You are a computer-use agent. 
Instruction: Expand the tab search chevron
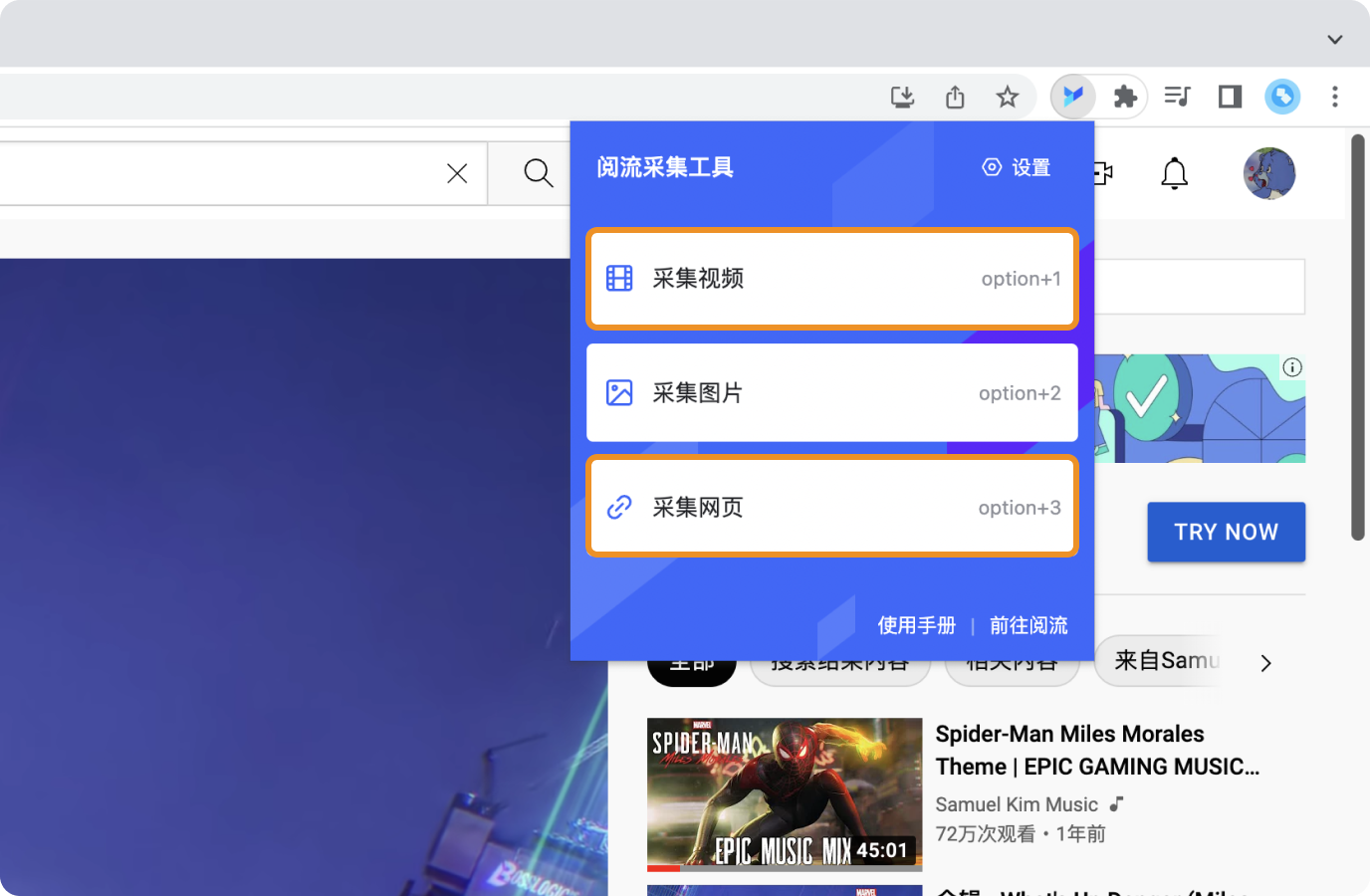point(1335,40)
